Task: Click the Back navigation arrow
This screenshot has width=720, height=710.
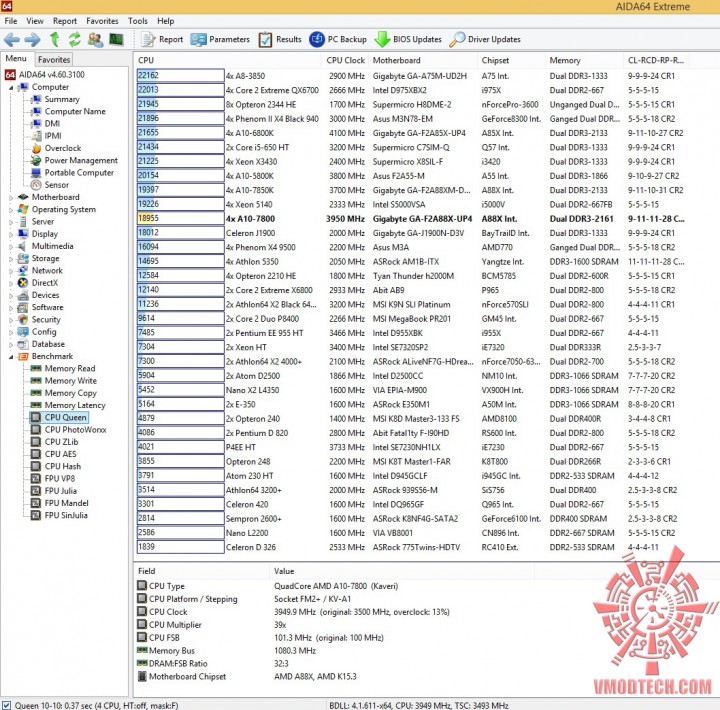Action: tap(11, 39)
